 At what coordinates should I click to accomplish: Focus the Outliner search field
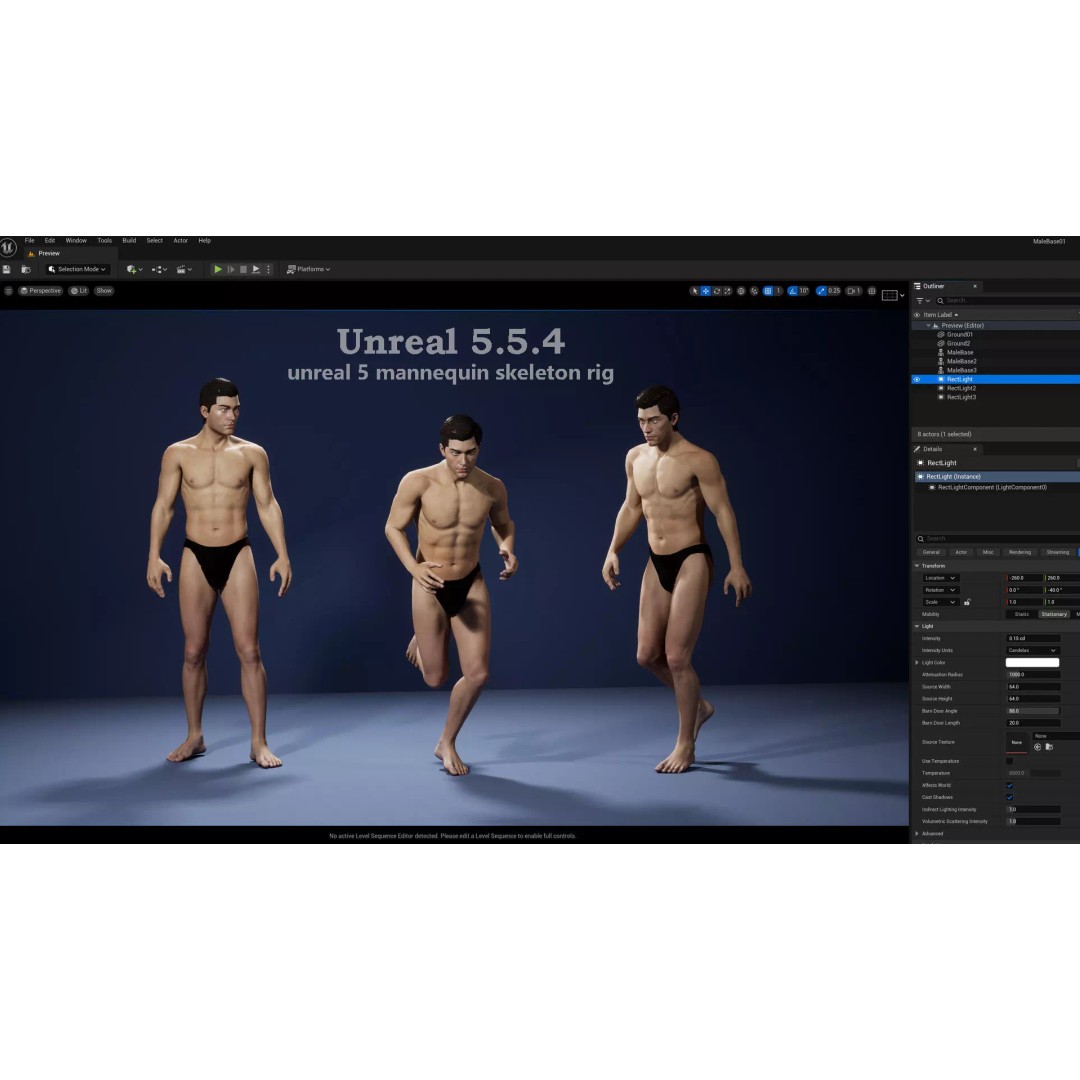click(x=1007, y=301)
